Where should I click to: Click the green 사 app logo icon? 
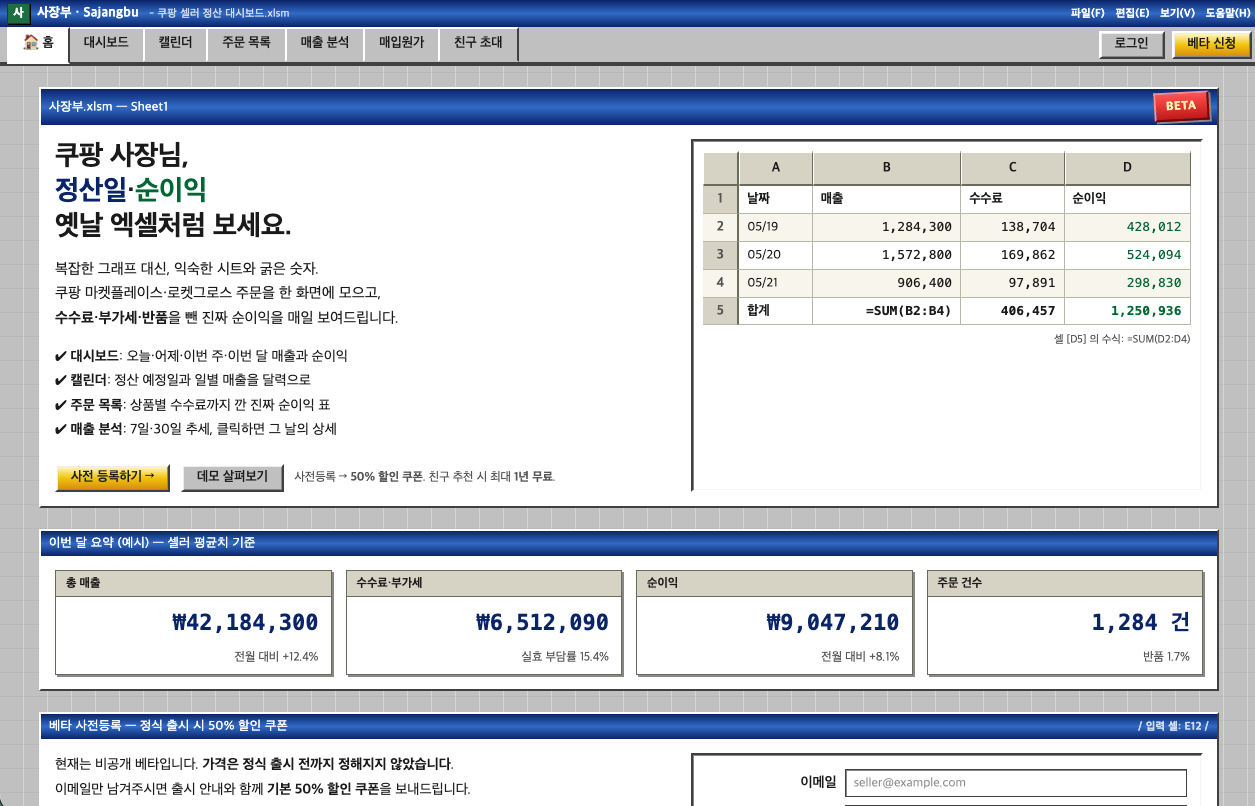point(18,13)
